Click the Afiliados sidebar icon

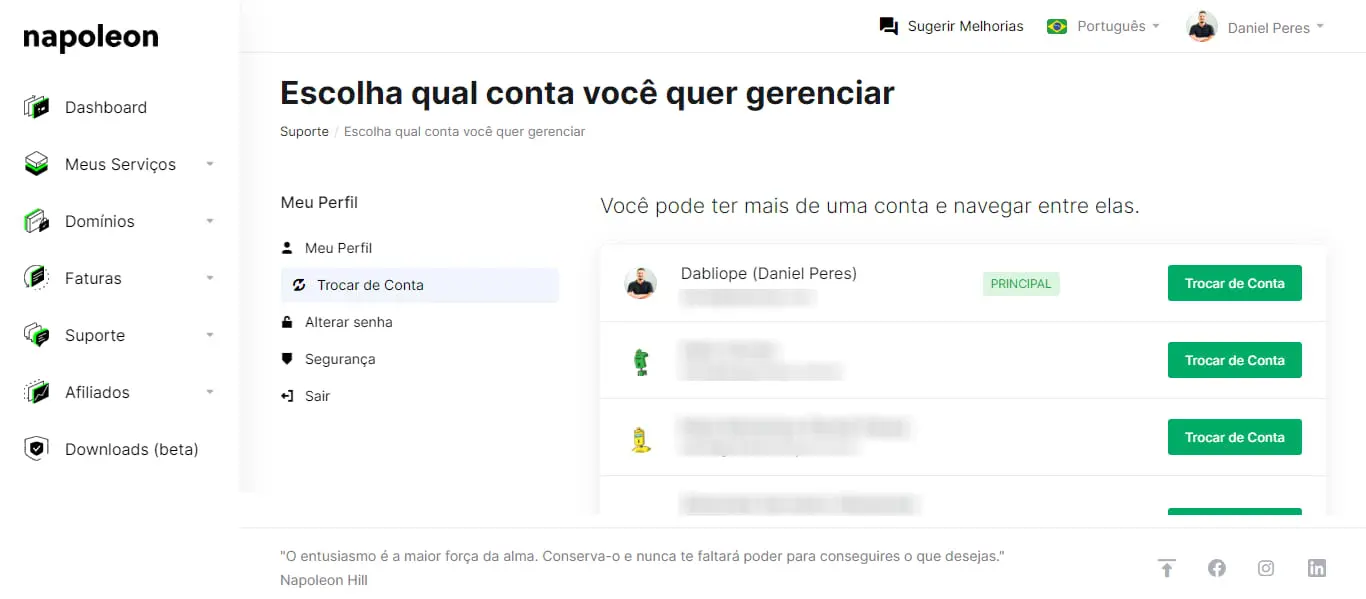(x=37, y=392)
